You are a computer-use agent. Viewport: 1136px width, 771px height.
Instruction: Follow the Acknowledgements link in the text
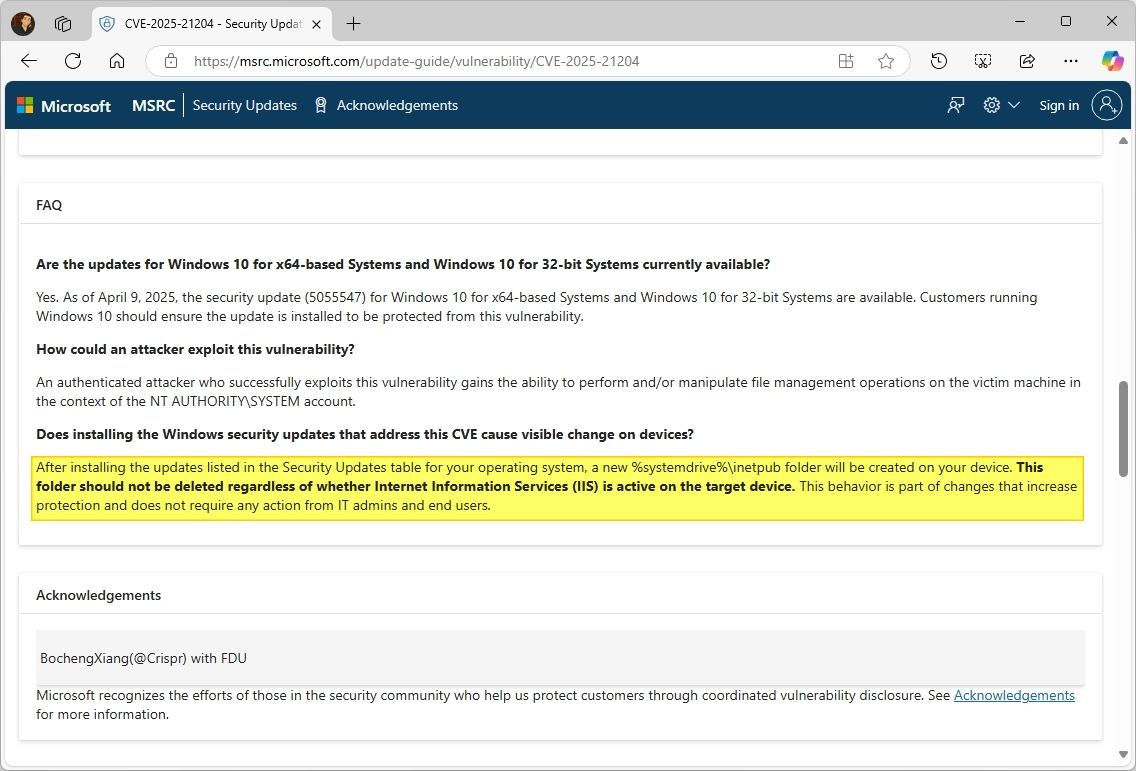point(1014,695)
